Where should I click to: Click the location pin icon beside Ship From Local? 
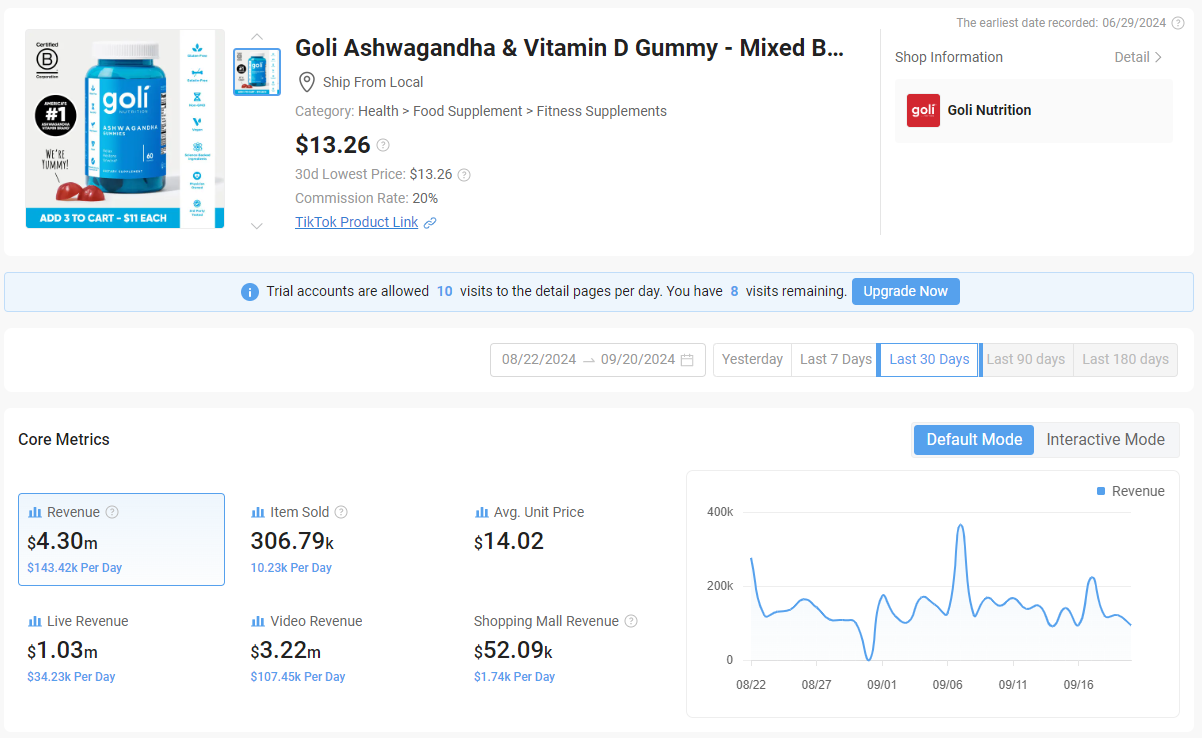click(307, 82)
